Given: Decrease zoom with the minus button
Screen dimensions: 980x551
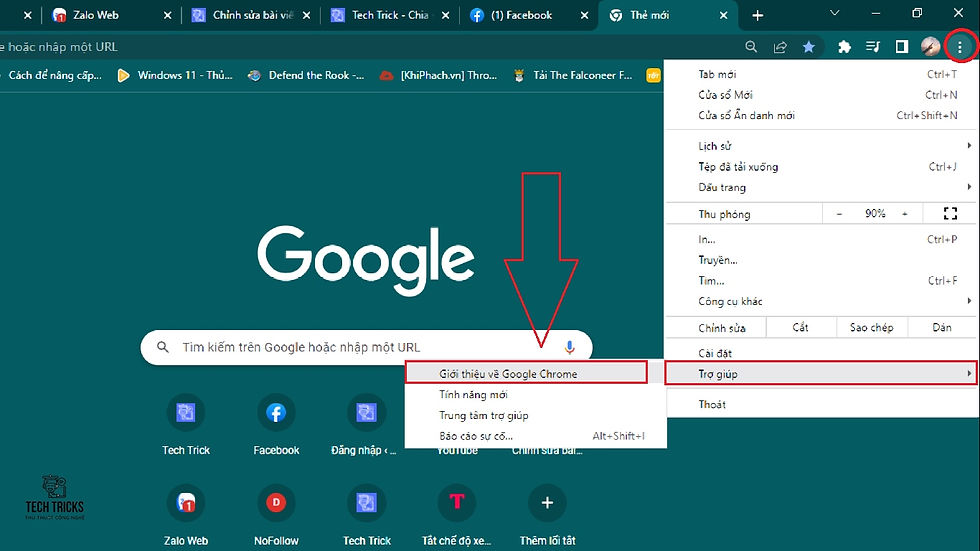Looking at the screenshot, I should [839, 214].
